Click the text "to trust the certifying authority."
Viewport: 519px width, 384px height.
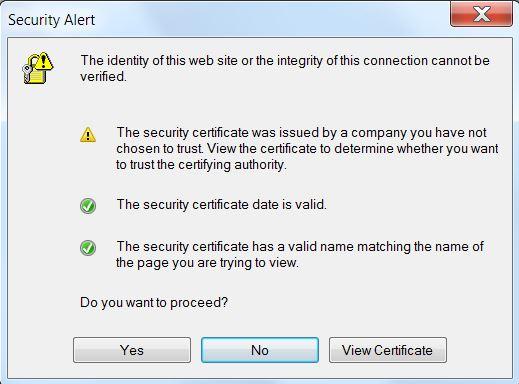pyautogui.click(x=201, y=165)
